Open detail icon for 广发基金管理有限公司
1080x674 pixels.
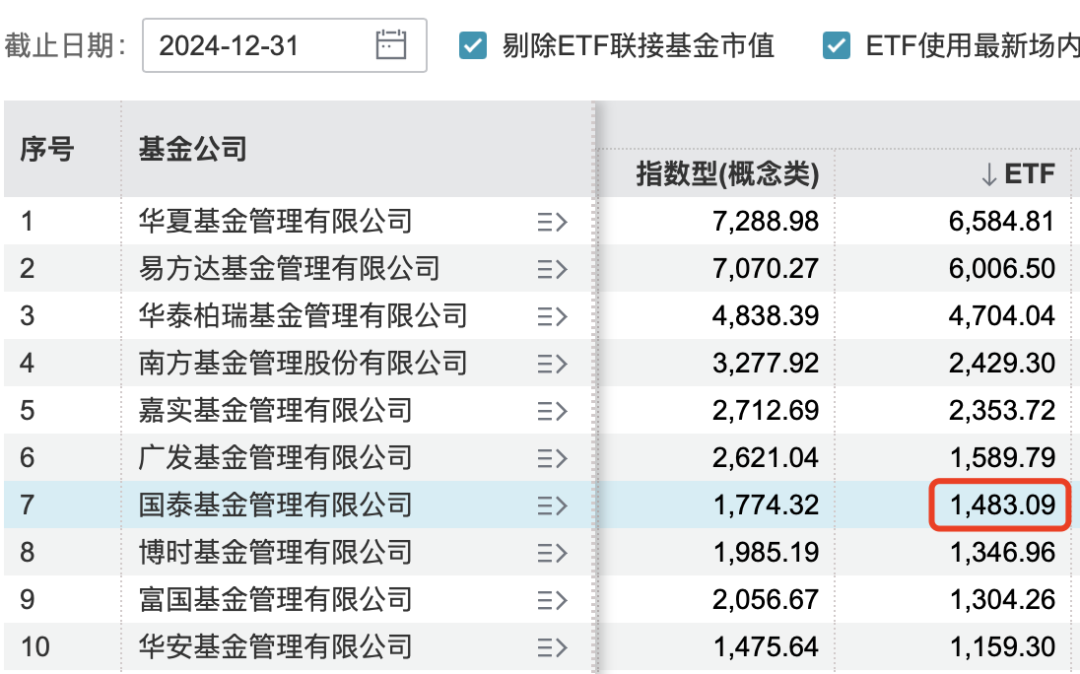552,459
